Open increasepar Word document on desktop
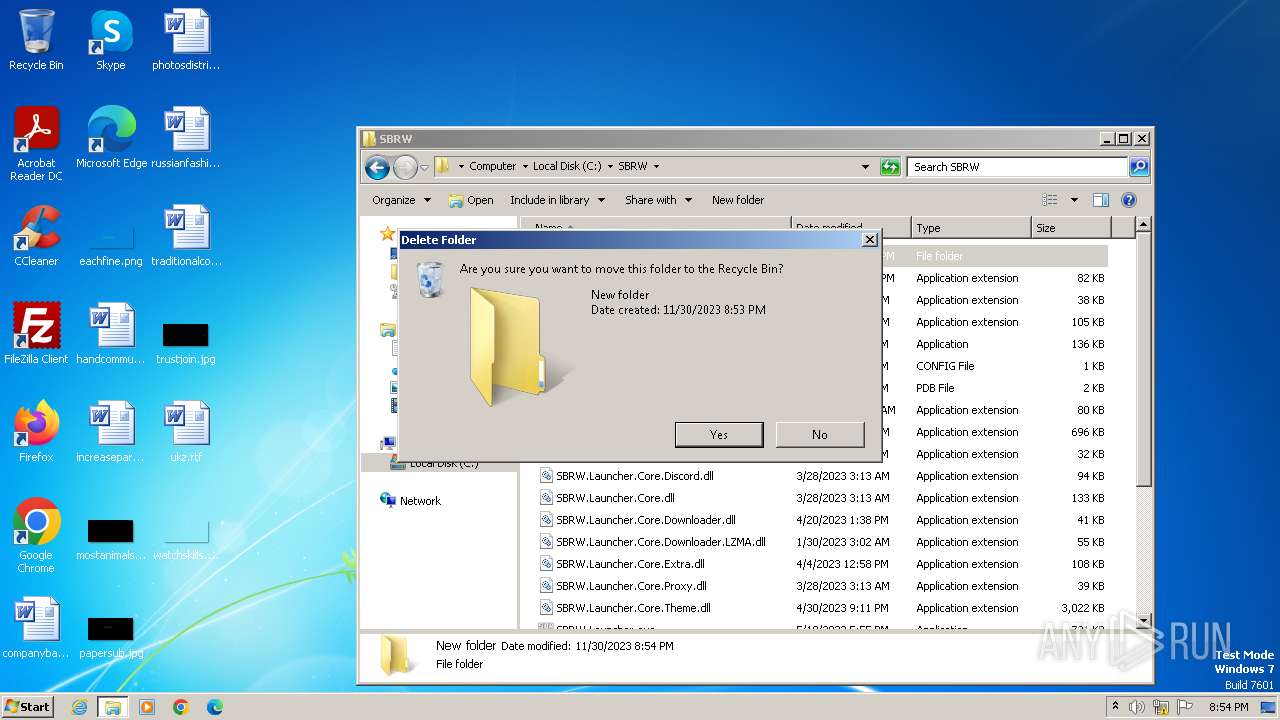Screen dimensions: 1280x720 pos(111,433)
